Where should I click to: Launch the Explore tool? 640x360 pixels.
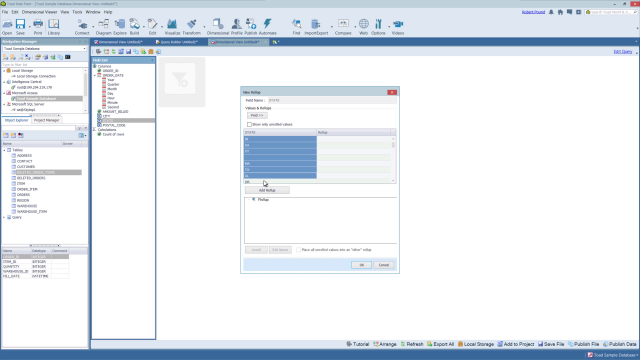[x=120, y=27]
